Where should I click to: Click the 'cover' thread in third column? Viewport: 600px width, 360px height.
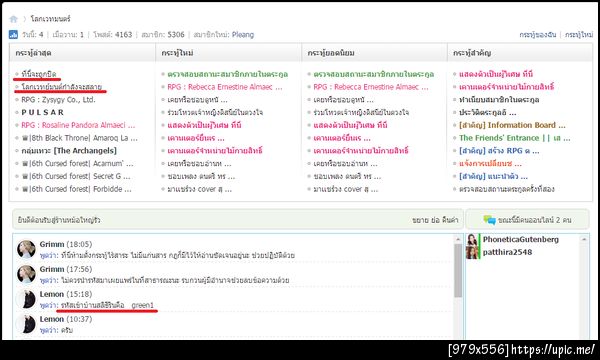[x=346, y=189]
